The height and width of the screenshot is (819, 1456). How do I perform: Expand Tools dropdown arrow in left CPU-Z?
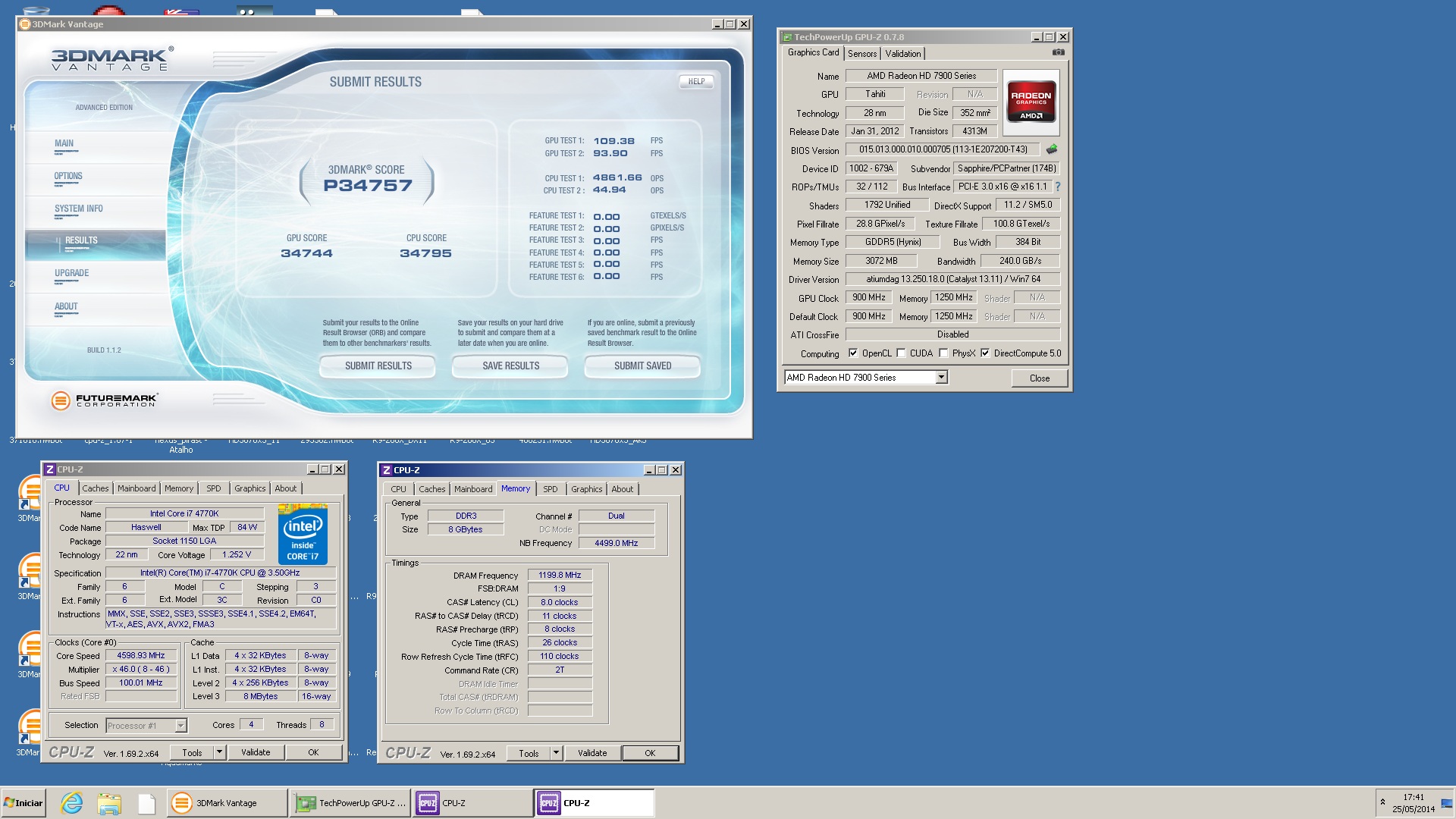pyautogui.click(x=219, y=752)
